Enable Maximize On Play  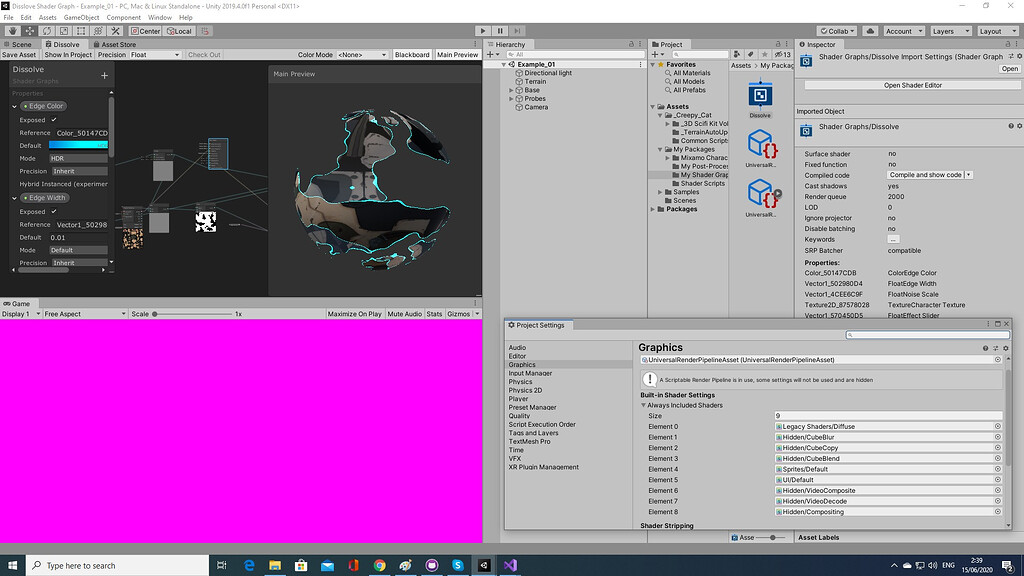click(357, 312)
